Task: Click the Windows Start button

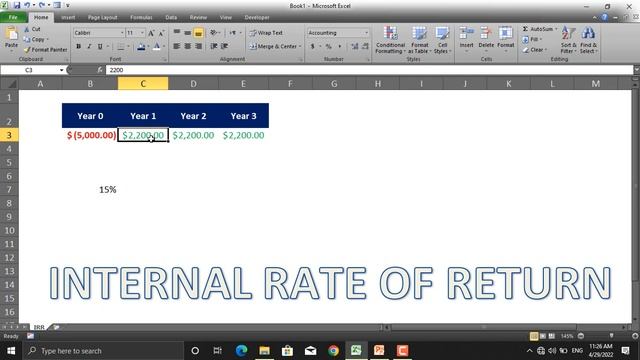Action: 11,351
